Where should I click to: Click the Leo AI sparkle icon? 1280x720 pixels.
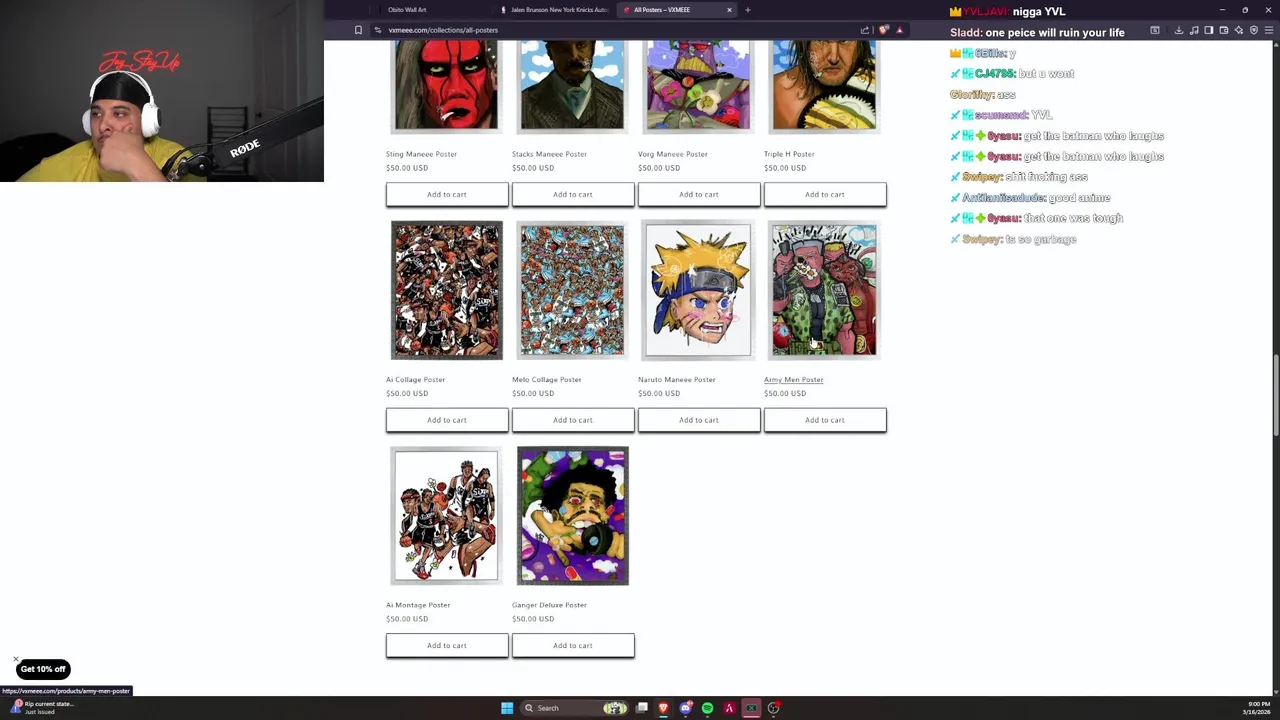coord(1239,30)
